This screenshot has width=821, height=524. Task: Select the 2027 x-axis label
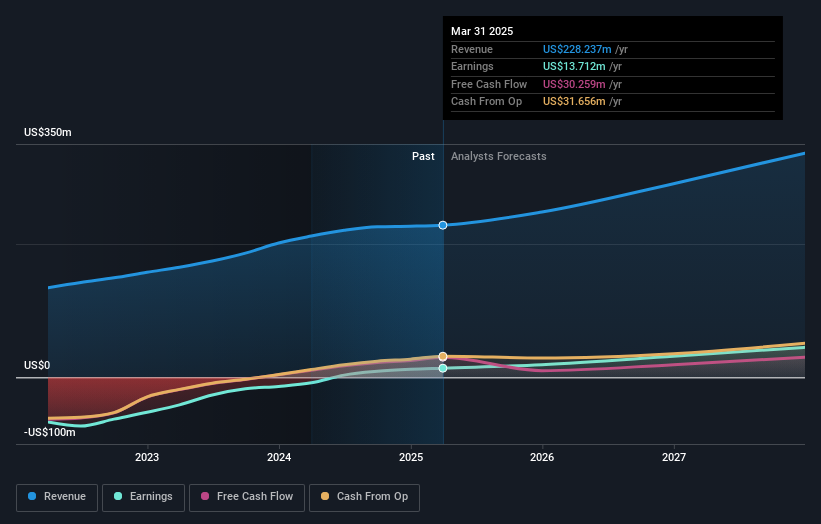click(x=674, y=457)
